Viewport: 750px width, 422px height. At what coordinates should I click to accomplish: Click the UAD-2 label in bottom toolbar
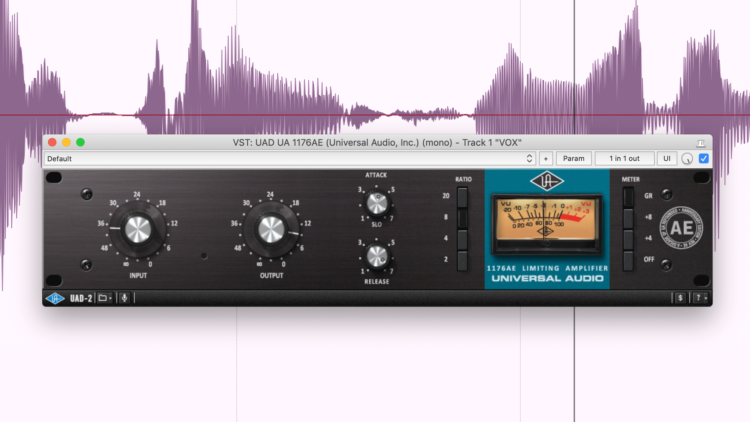pyautogui.click(x=81, y=299)
